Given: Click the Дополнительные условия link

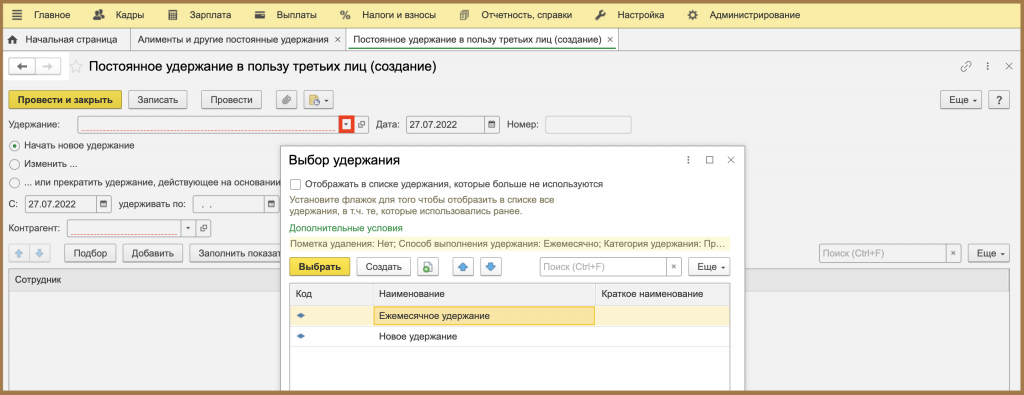Looking at the screenshot, I should pyautogui.click(x=346, y=228).
